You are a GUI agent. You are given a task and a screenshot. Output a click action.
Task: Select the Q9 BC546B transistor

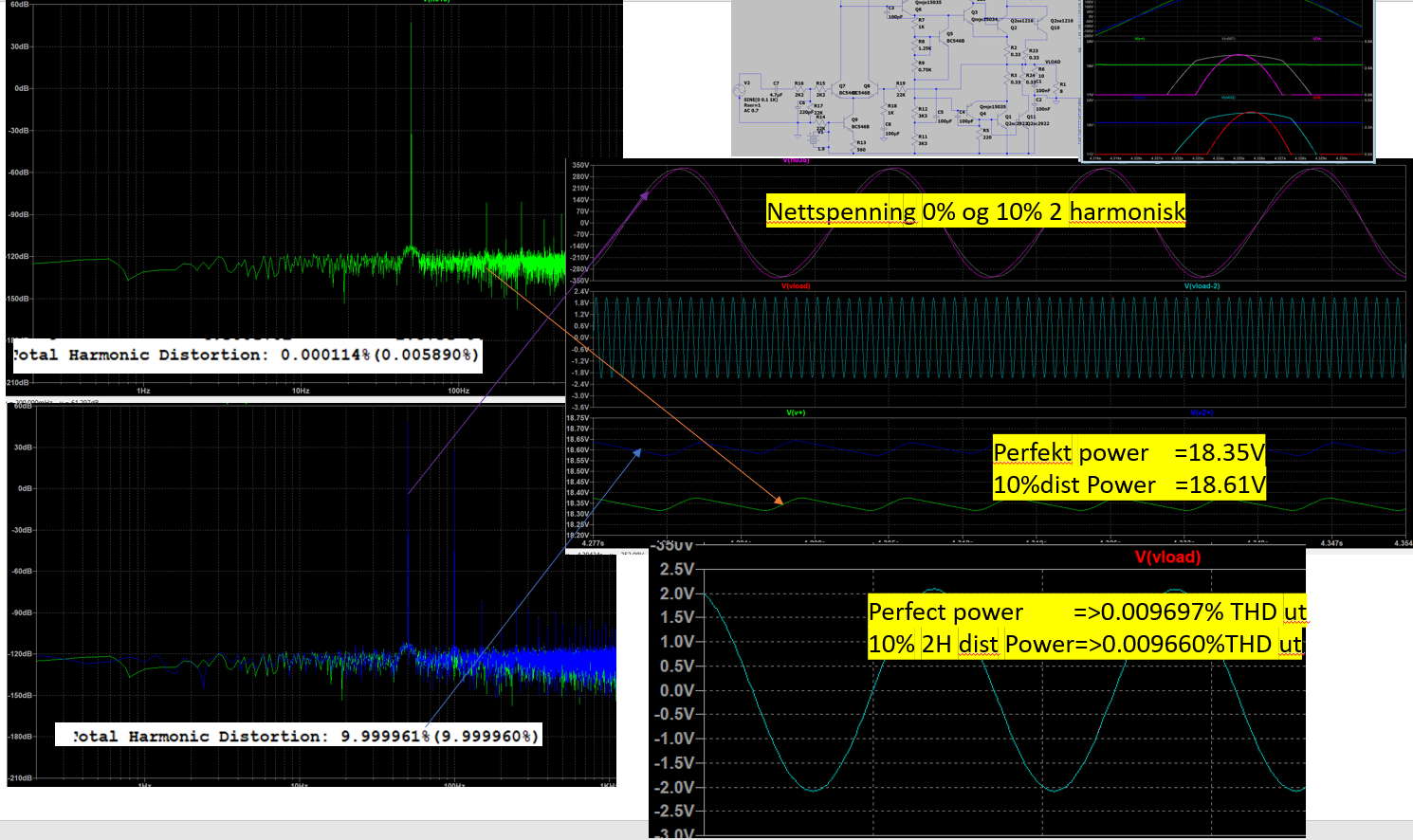pyautogui.click(x=849, y=122)
